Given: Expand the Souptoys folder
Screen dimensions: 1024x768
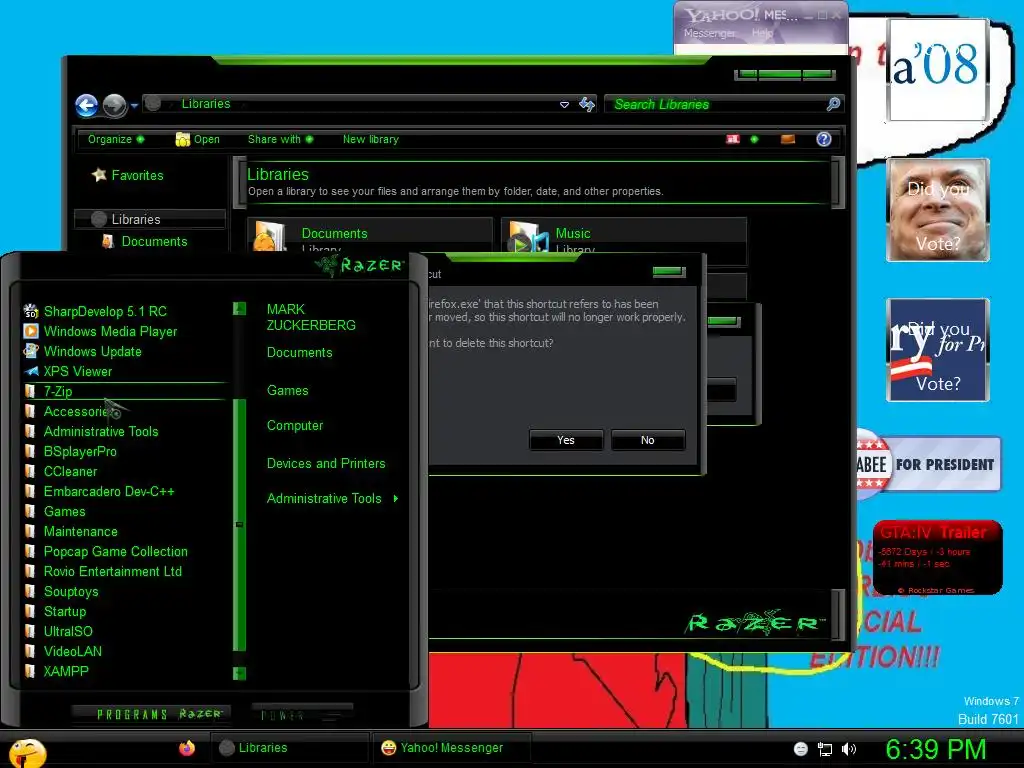Looking at the screenshot, I should tap(61, 592).
